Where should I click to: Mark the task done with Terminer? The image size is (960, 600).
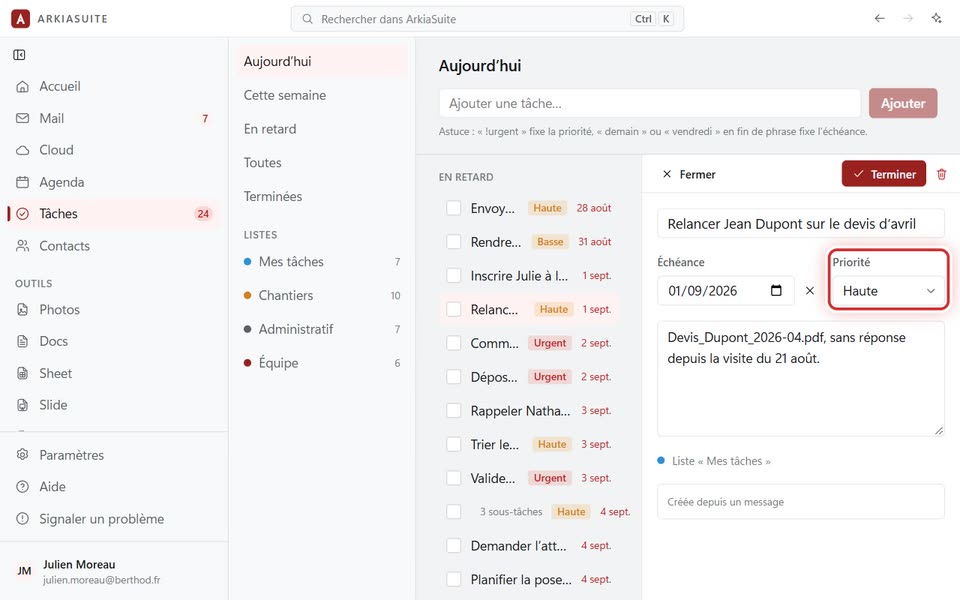pyautogui.click(x=884, y=174)
